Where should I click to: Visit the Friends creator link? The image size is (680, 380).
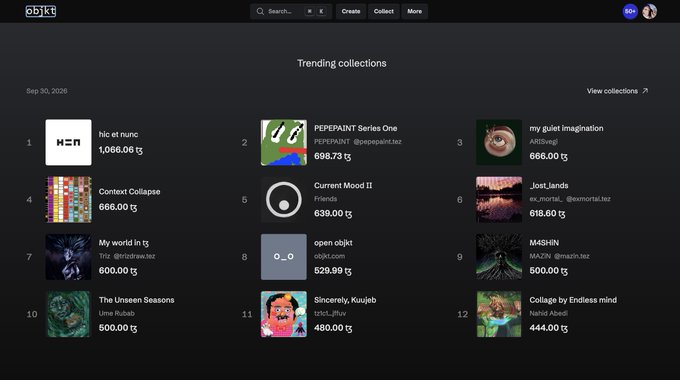(x=326, y=199)
